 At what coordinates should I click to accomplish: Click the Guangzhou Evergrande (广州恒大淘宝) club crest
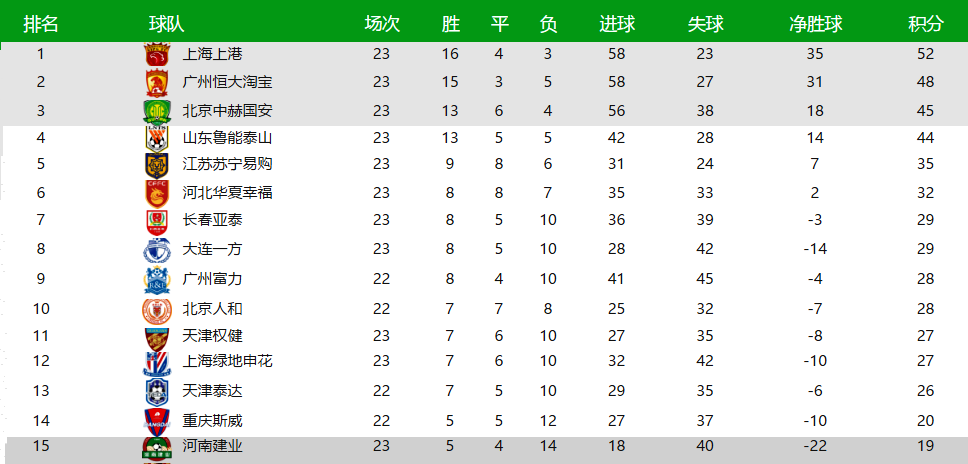[x=156, y=82]
